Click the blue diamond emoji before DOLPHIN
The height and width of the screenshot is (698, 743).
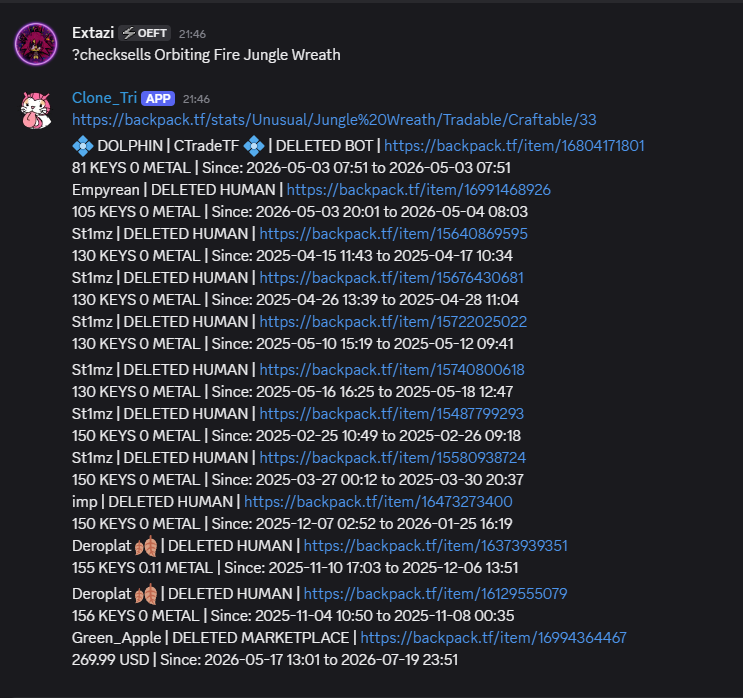click(x=83, y=146)
